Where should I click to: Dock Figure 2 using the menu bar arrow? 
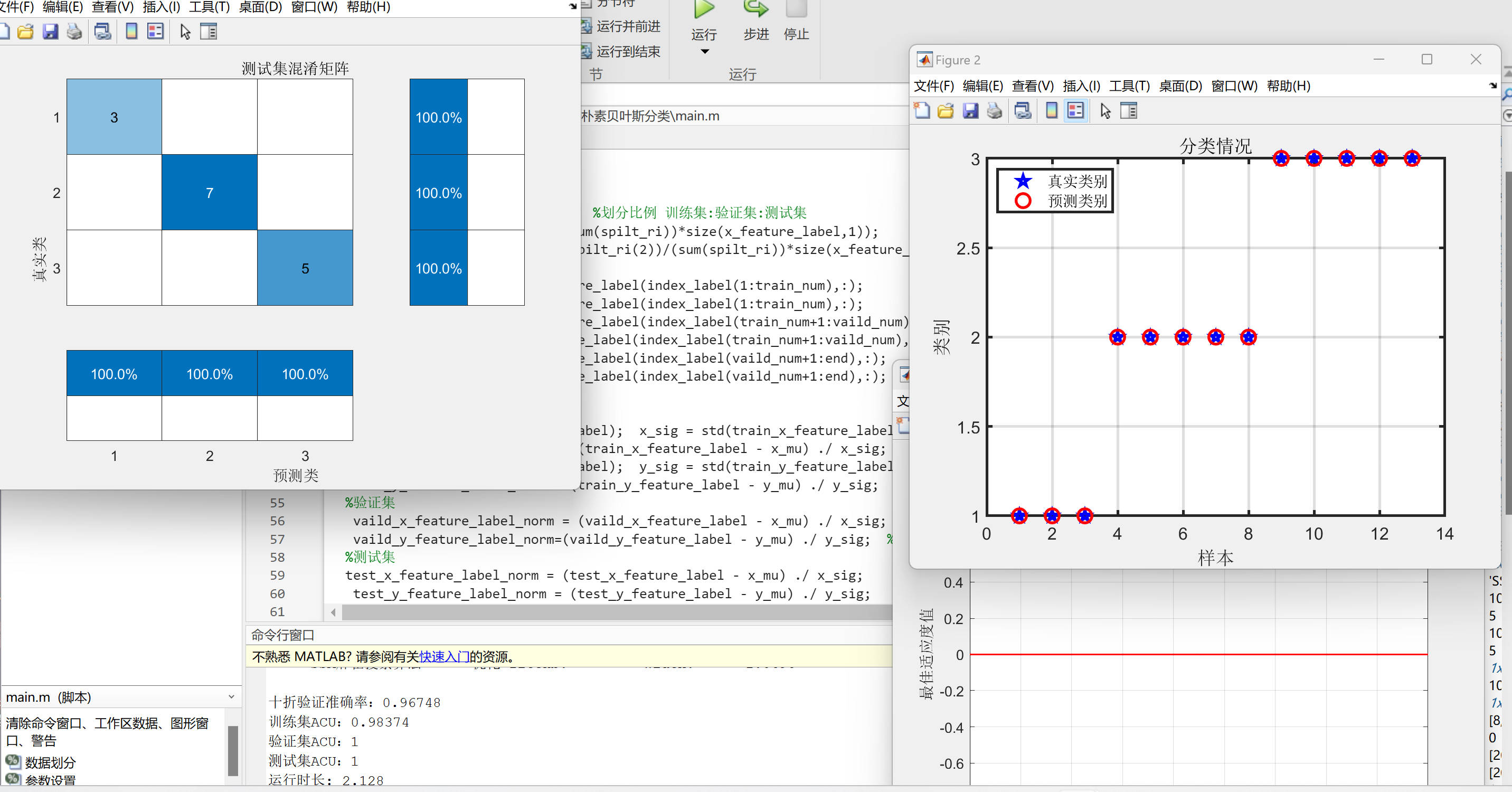point(1492,86)
